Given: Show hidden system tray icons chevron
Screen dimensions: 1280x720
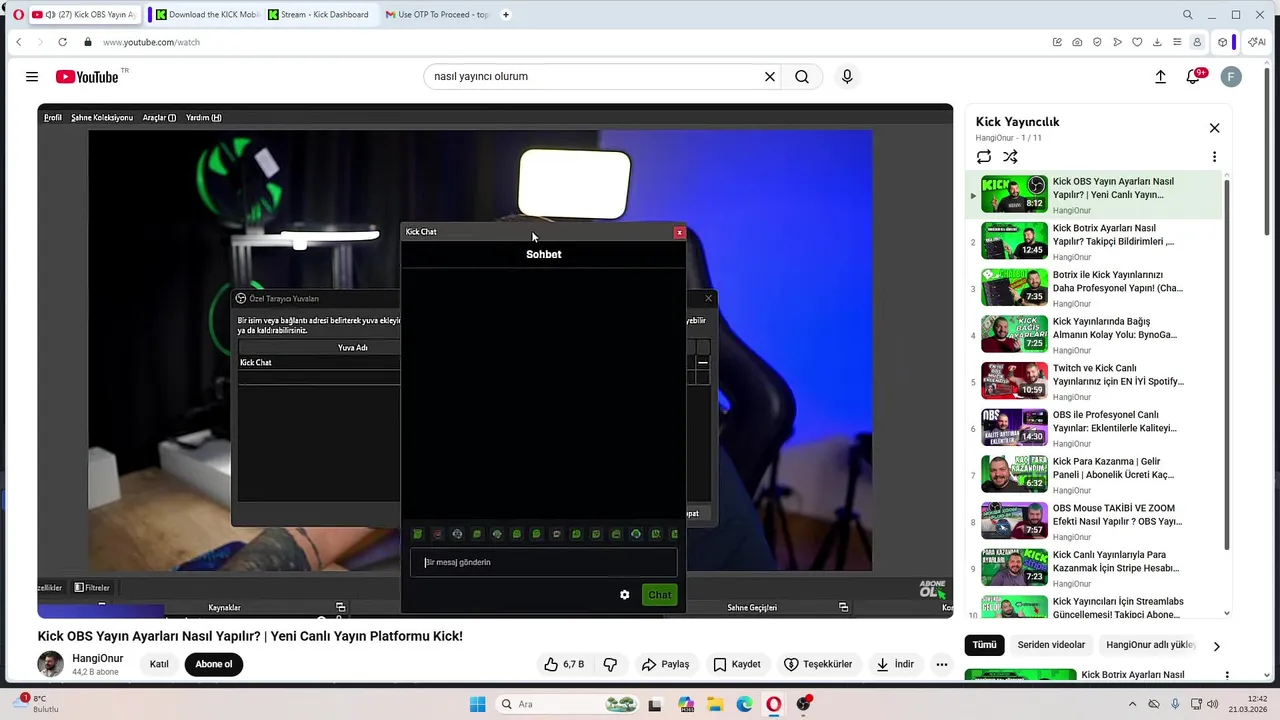Looking at the screenshot, I should (1133, 704).
